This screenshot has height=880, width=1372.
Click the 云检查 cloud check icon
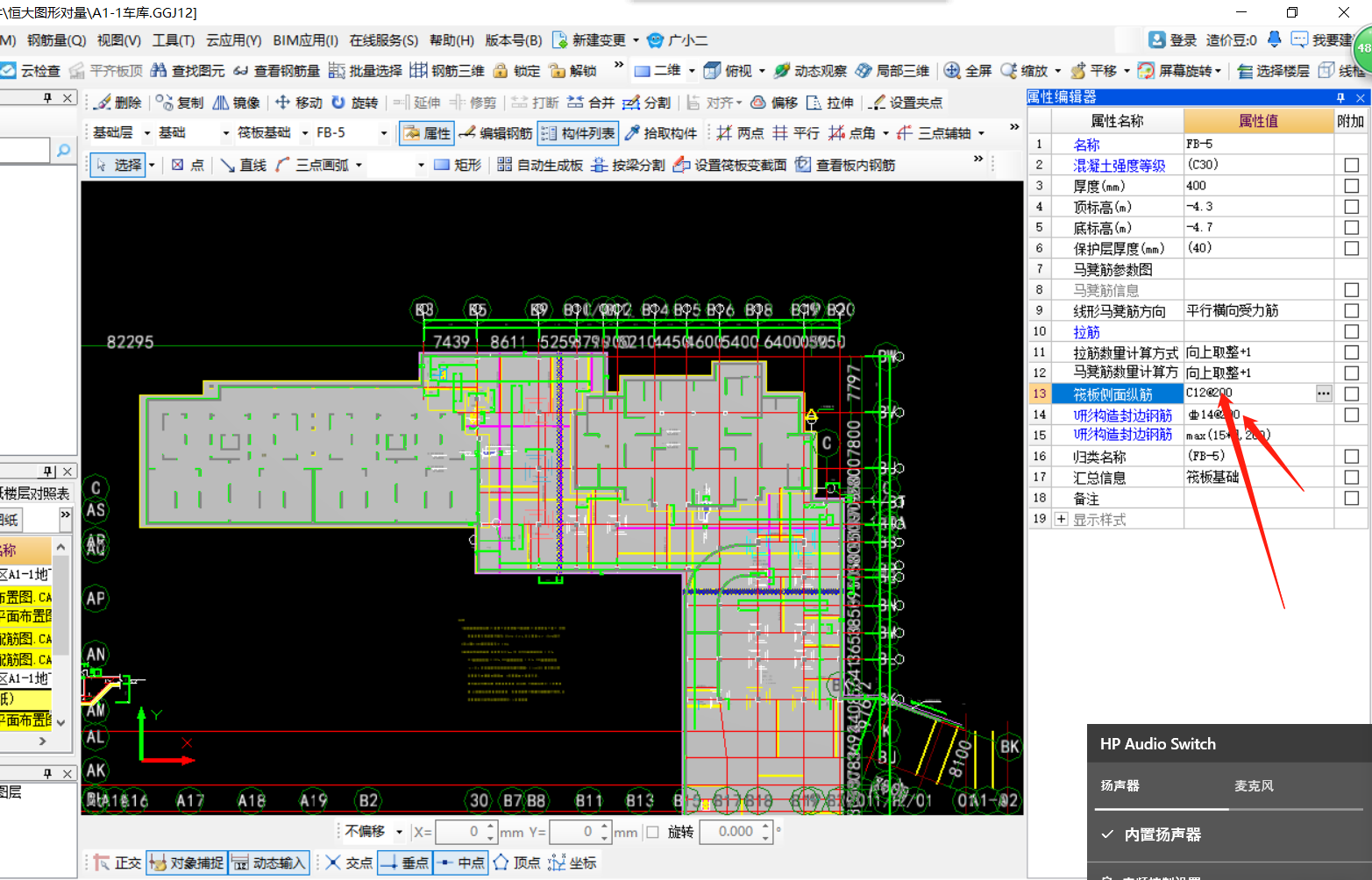click(9, 71)
